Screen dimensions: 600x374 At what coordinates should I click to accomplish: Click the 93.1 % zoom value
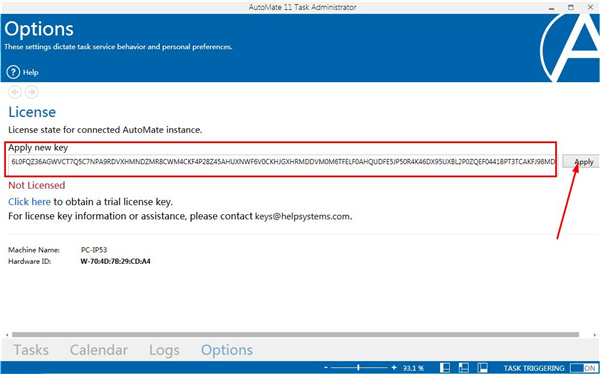413,368
